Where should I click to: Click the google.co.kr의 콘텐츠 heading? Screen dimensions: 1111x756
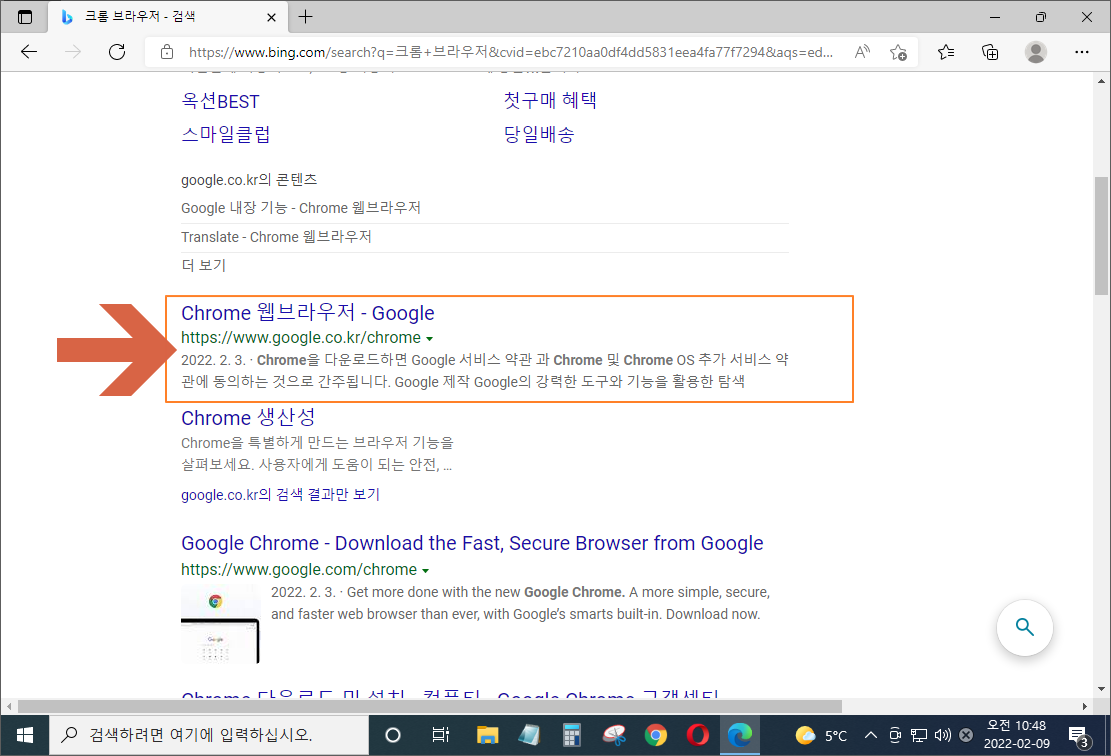click(249, 180)
